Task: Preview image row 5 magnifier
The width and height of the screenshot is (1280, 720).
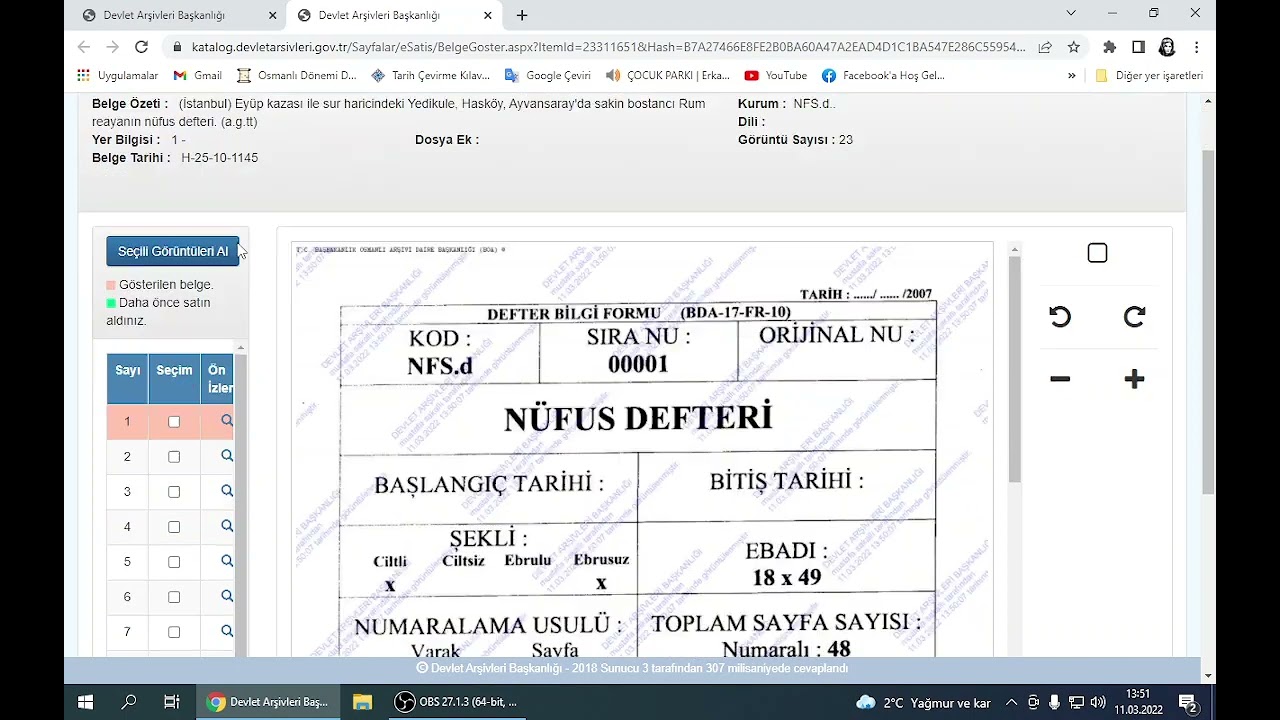Action: pos(227,561)
